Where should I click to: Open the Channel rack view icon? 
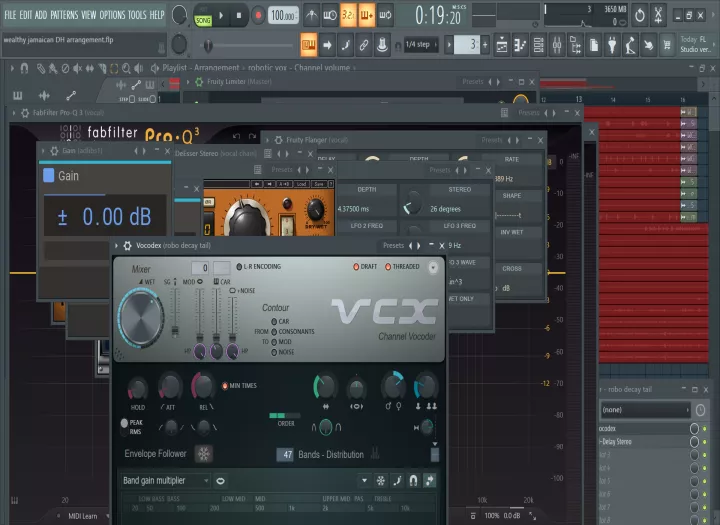[x=538, y=45]
